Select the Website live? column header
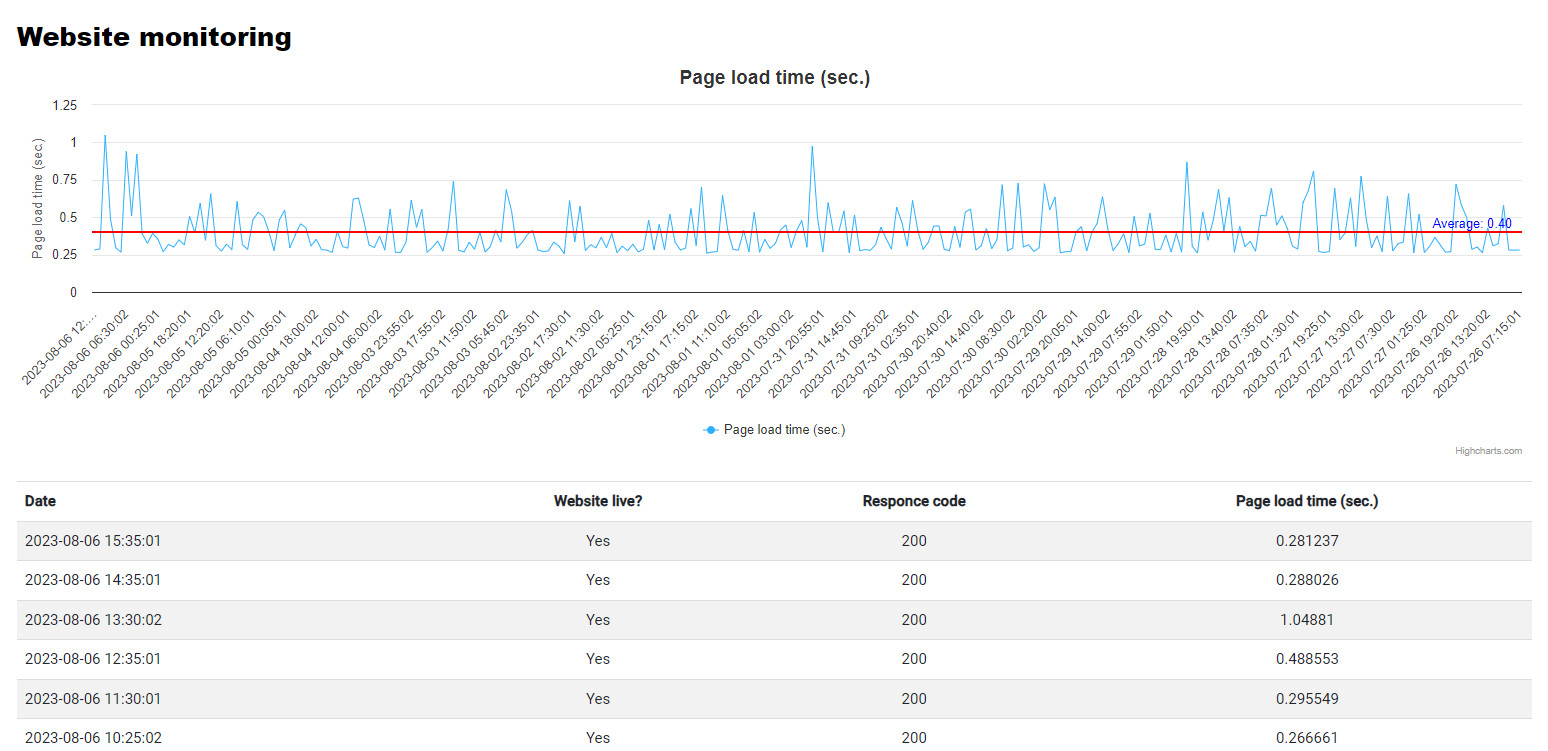 pos(597,501)
